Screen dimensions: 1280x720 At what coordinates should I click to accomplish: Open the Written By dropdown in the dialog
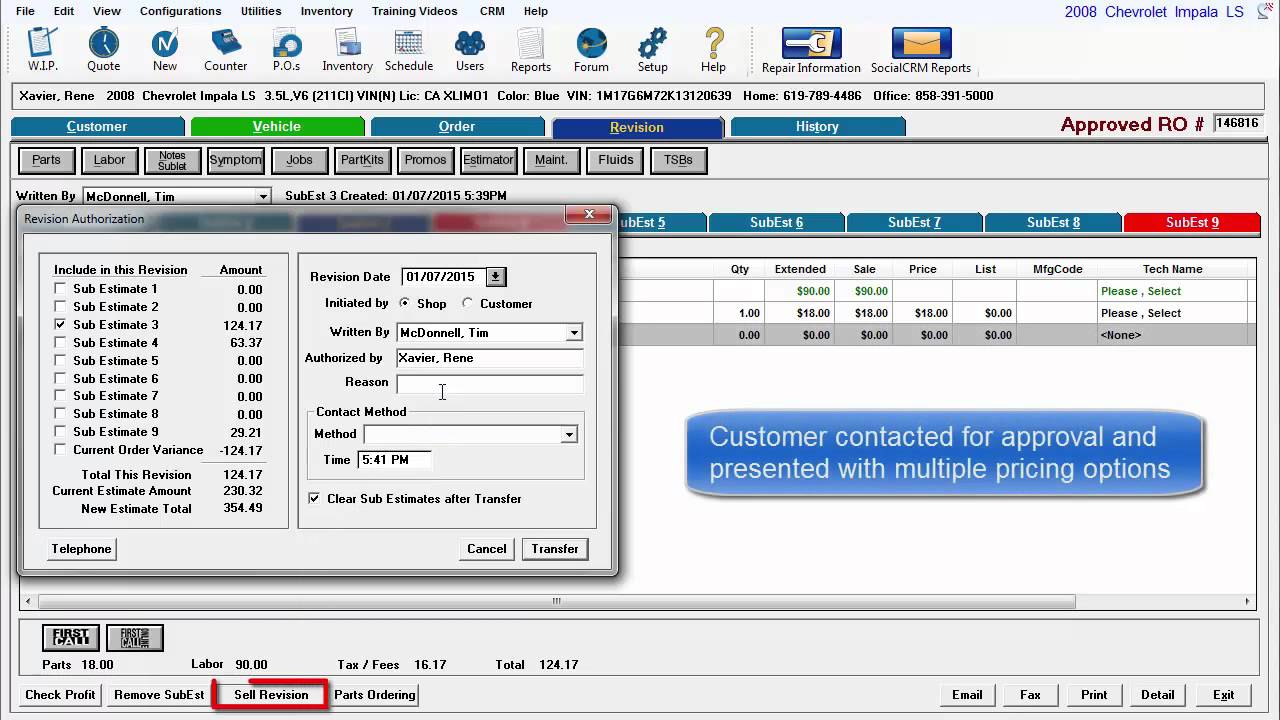click(x=574, y=332)
